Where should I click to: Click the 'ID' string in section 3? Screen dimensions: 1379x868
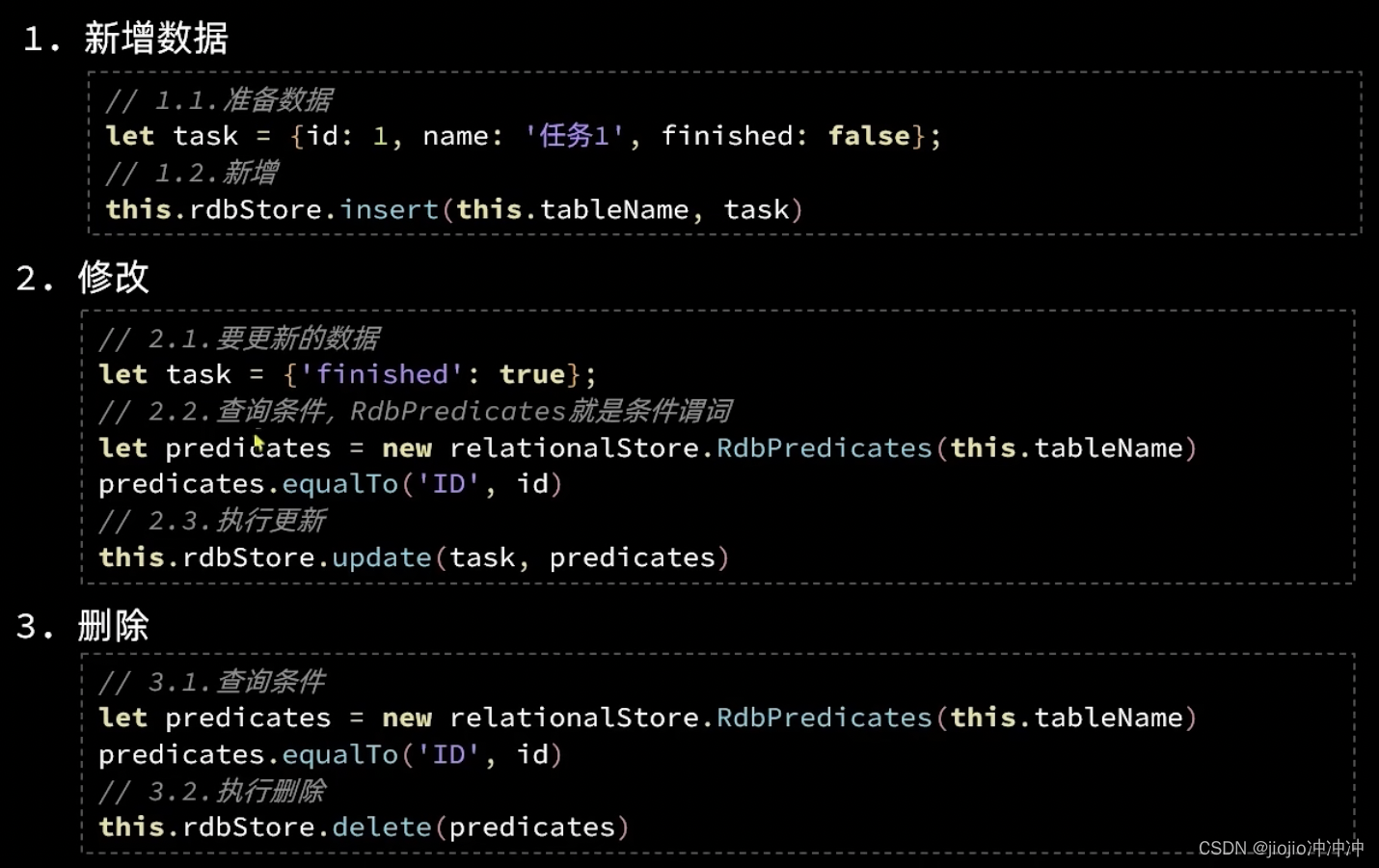pyautogui.click(x=448, y=754)
